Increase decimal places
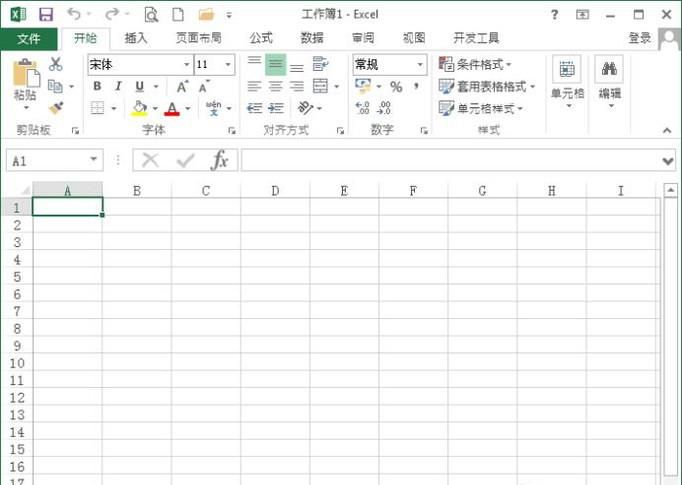 [x=362, y=108]
